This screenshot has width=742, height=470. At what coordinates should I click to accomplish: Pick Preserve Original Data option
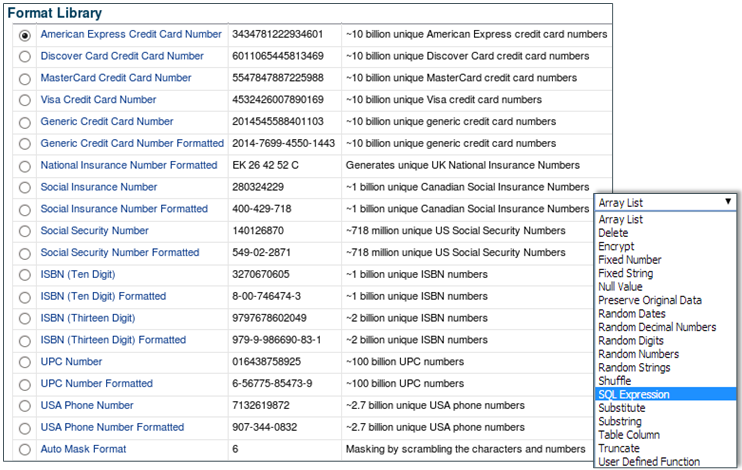pos(649,300)
